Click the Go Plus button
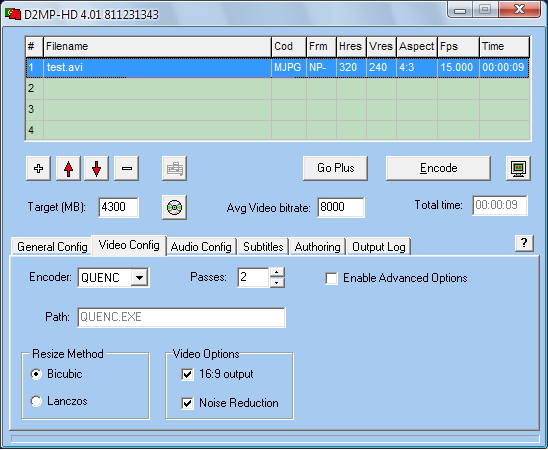 tap(336, 168)
